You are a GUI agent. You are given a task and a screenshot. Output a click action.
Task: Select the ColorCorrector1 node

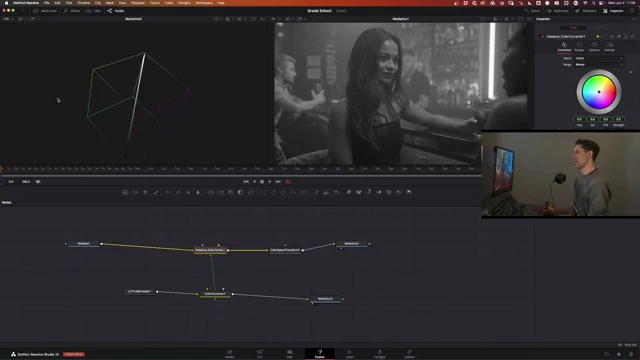215,294
